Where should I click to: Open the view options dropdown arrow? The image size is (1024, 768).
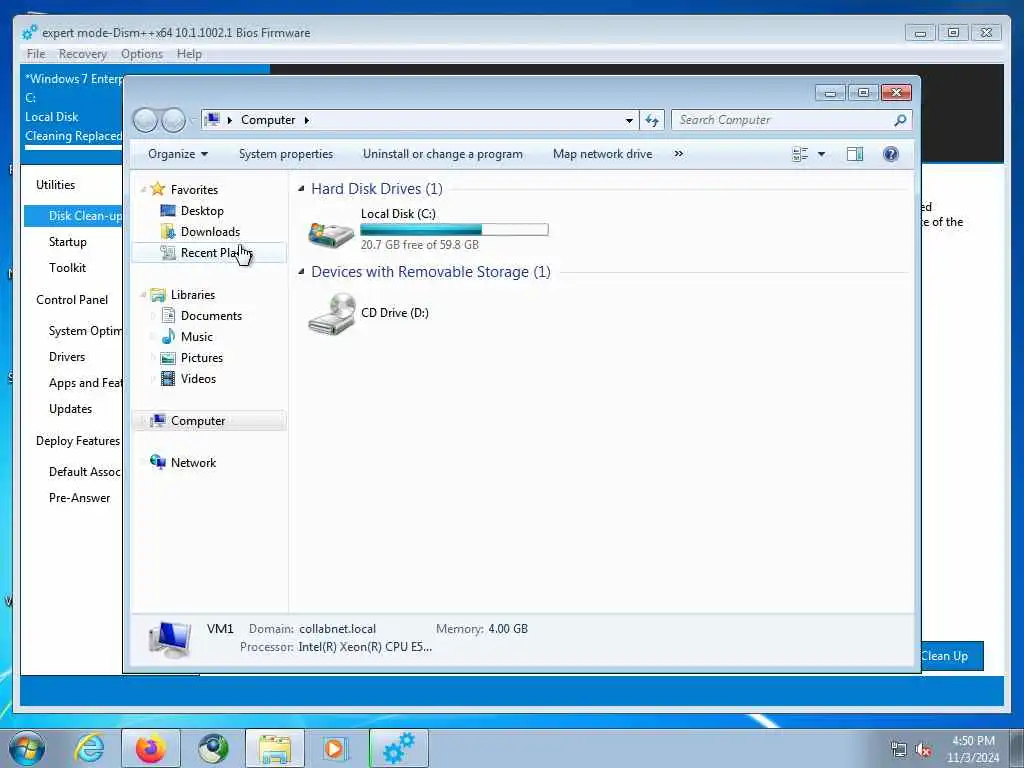[x=822, y=154]
